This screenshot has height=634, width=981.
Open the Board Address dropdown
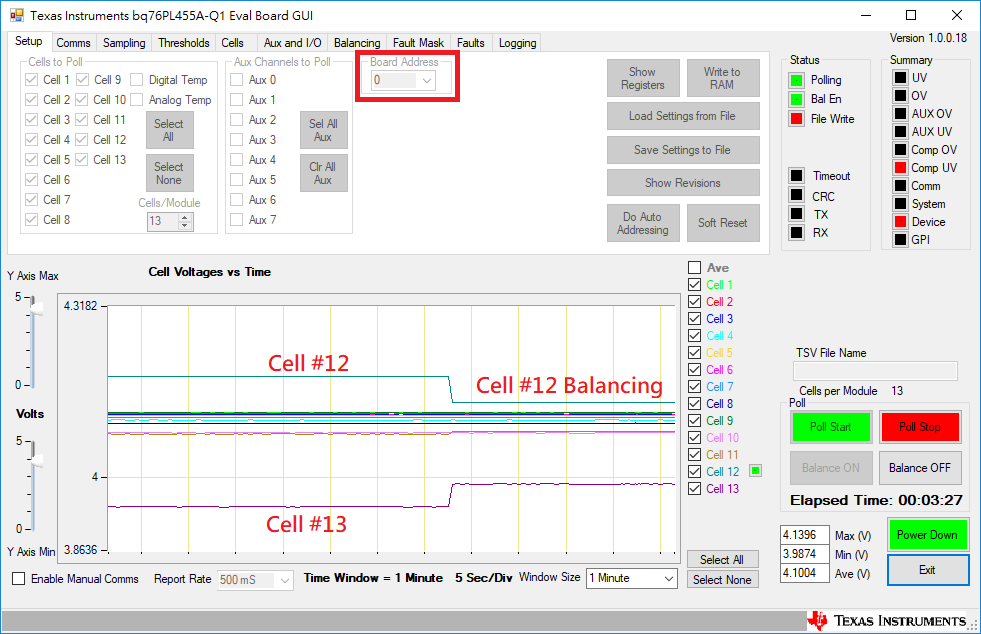(427, 80)
